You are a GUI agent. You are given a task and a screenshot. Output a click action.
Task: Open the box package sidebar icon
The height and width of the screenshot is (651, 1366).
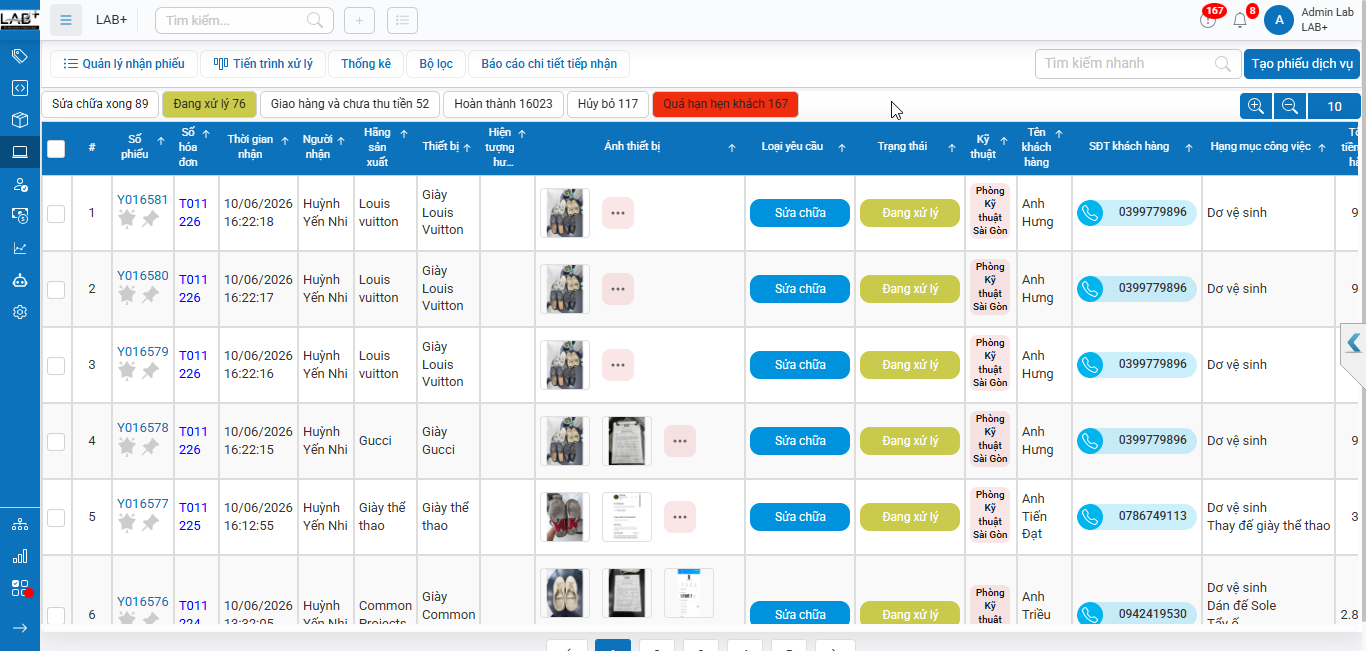[x=19, y=120]
